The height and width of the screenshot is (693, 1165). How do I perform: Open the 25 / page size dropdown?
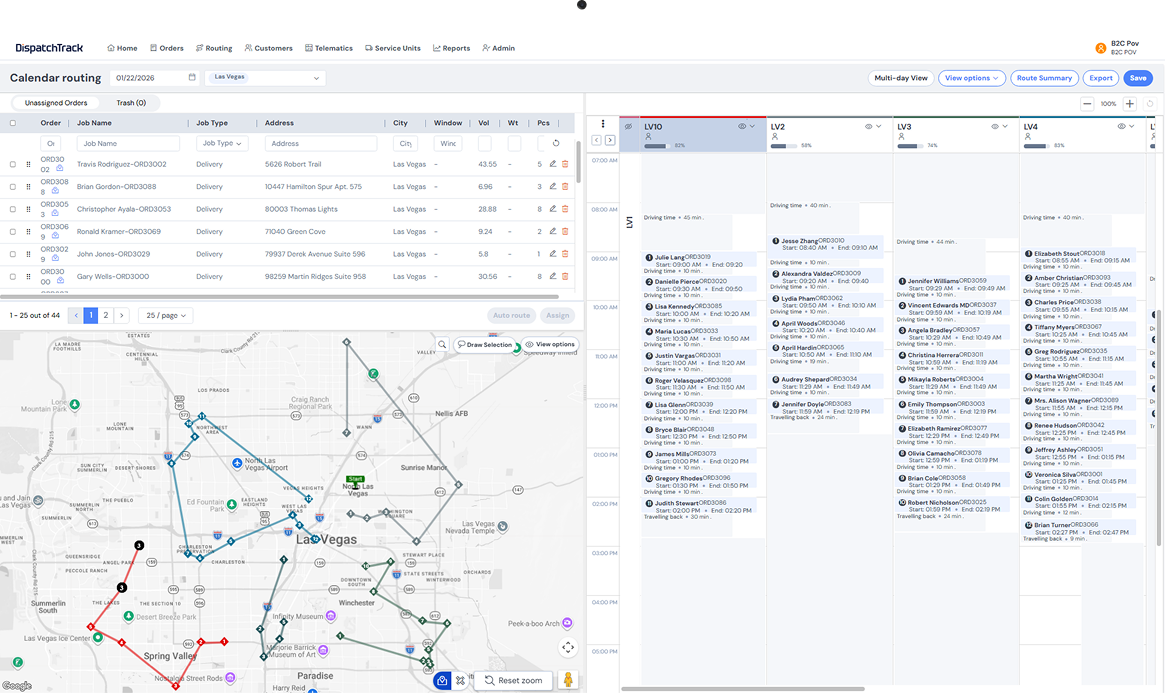166,315
